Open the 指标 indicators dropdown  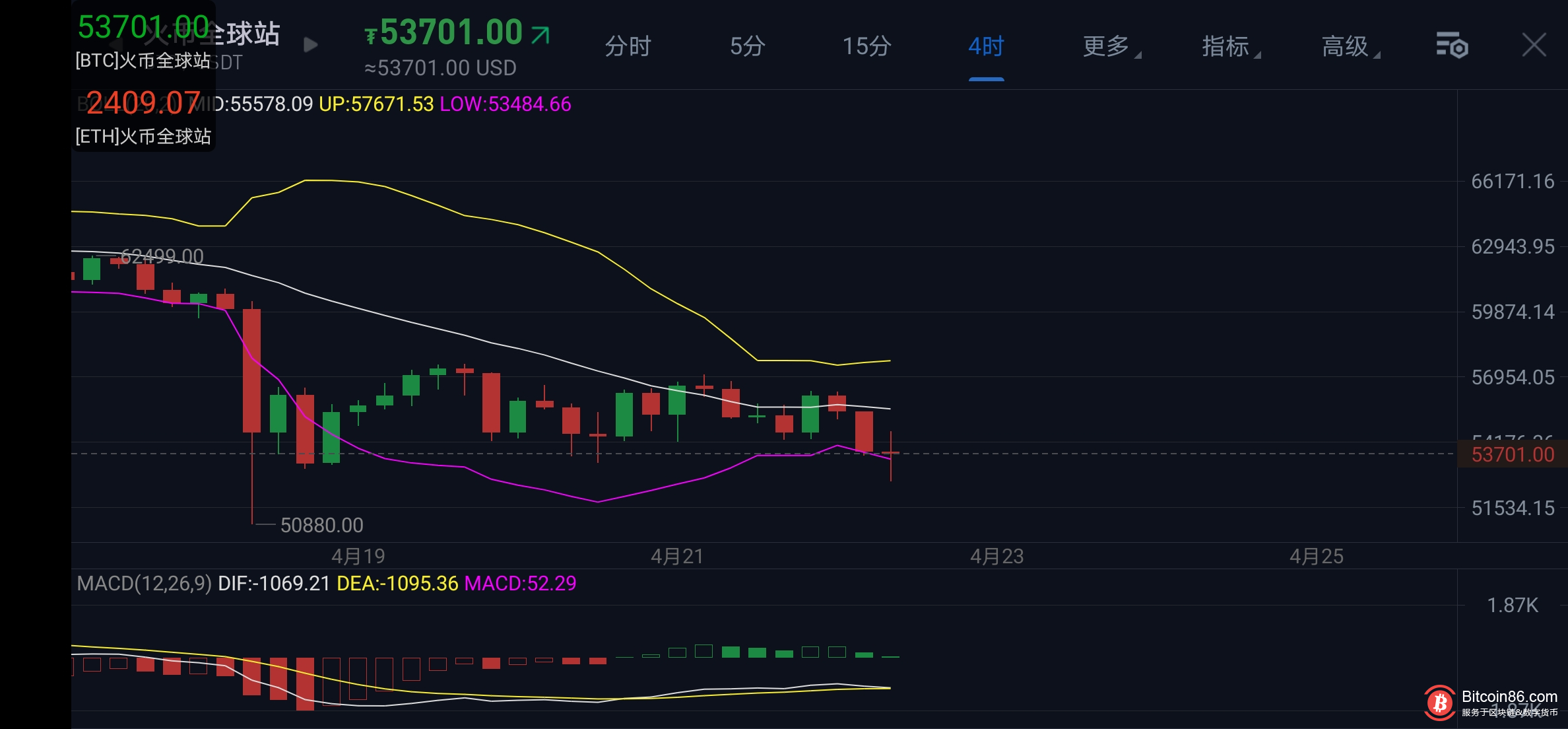coord(1229,46)
